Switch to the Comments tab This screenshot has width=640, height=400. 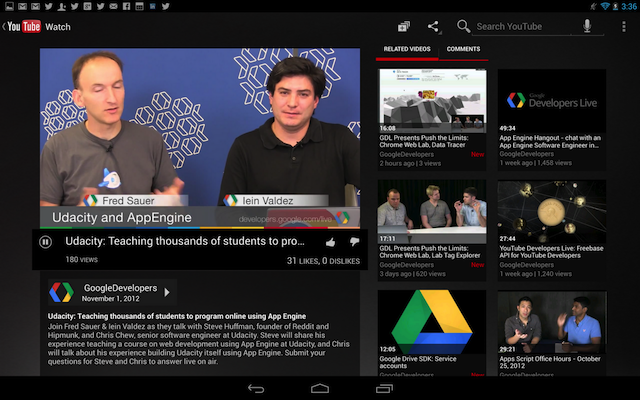(x=463, y=49)
